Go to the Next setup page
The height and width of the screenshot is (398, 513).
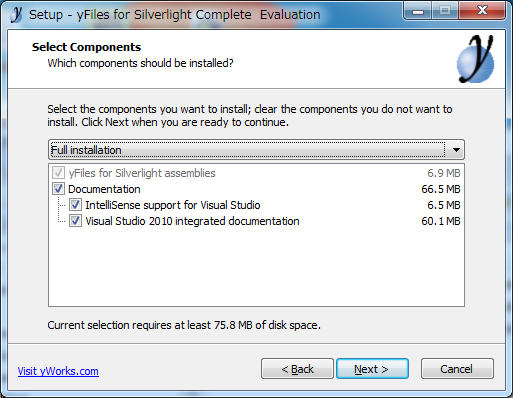pyautogui.click(x=372, y=369)
